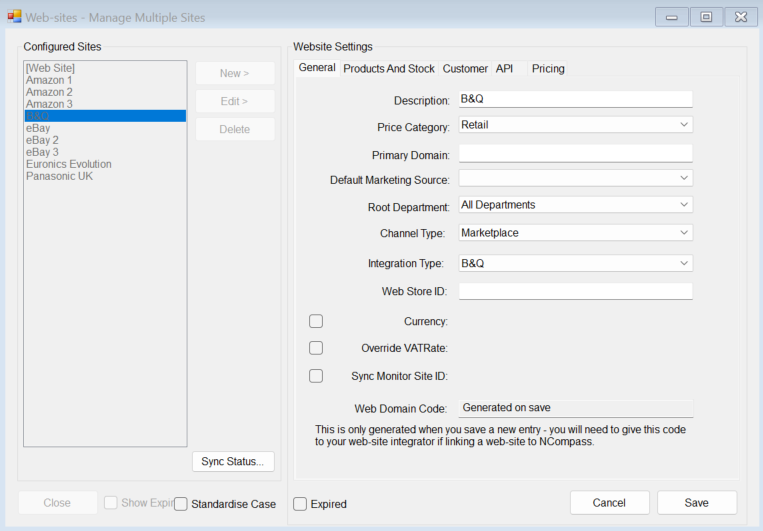This screenshot has width=763, height=531.
Task: Select the API tab
Action: tap(504, 69)
